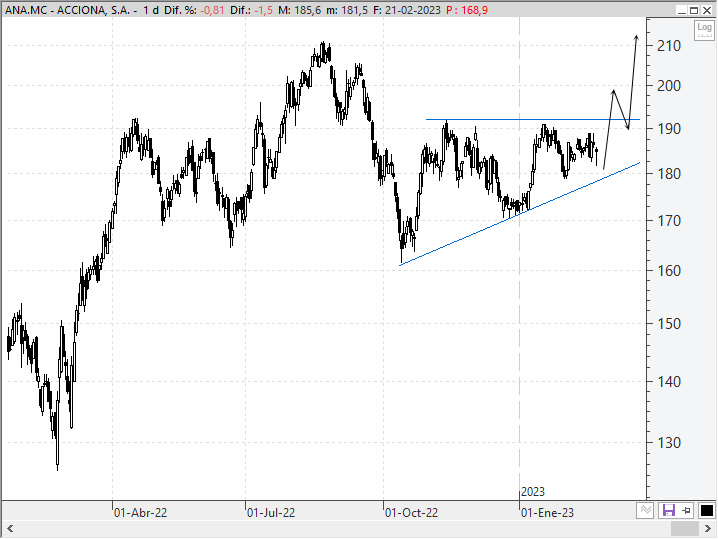
Task: Click the horizontal scrollbar left arrow
Action: pyautogui.click(x=10, y=529)
